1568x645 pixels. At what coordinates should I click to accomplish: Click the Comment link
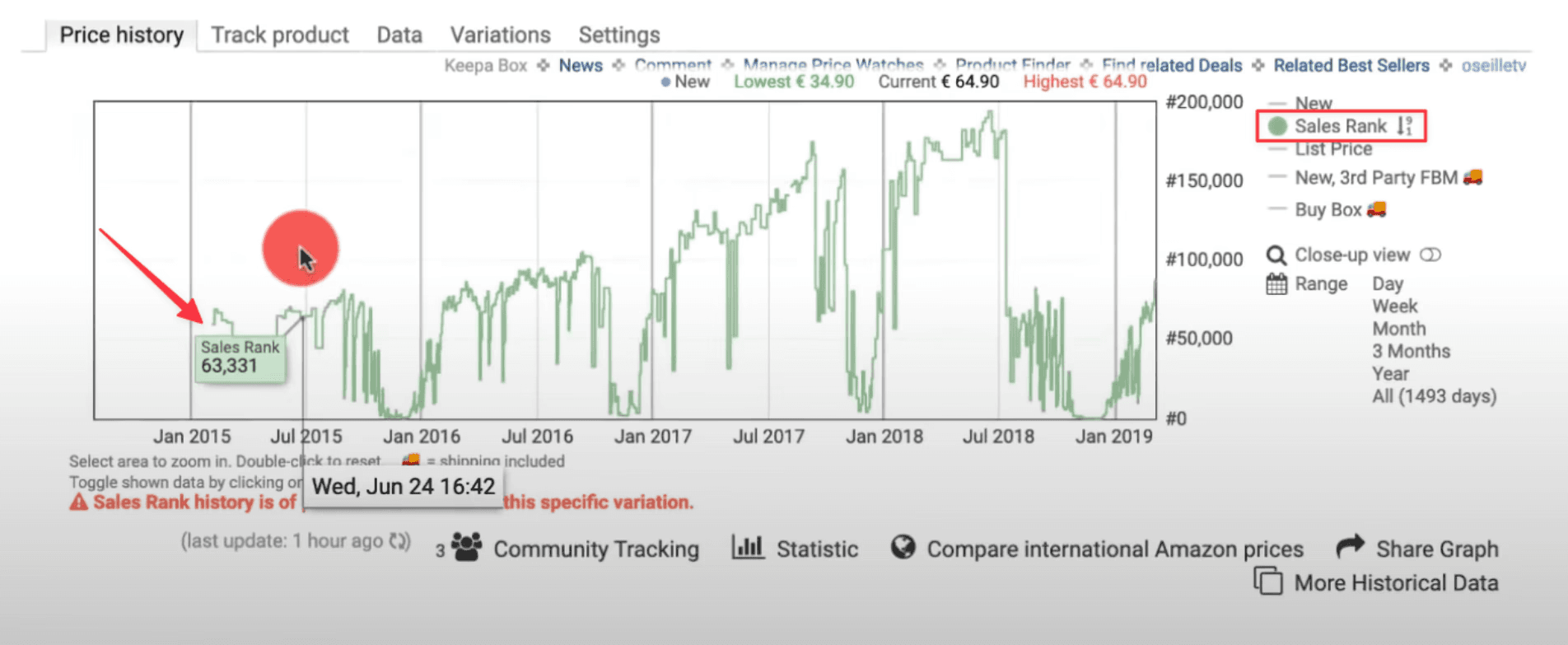[673, 65]
